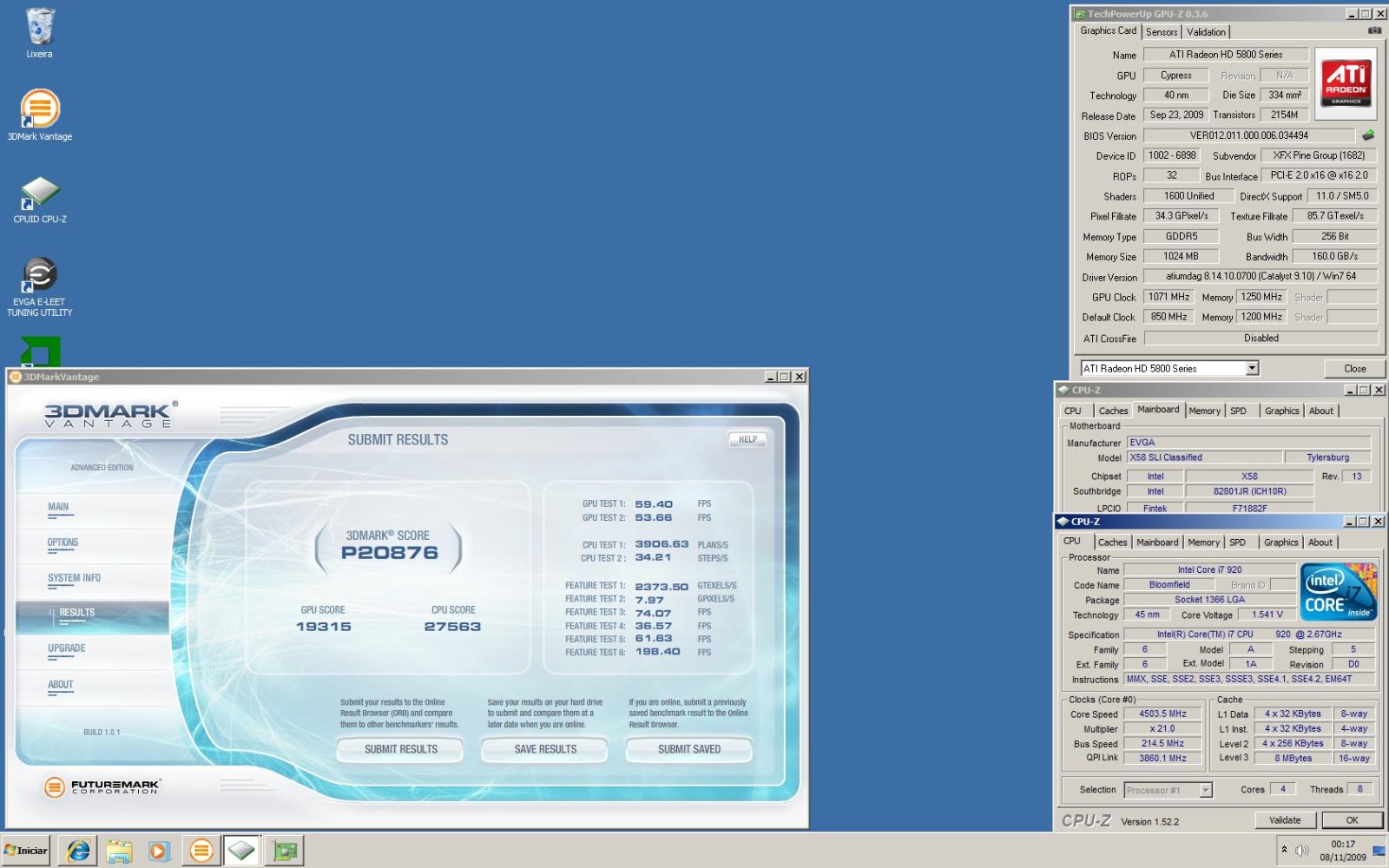Open Memory tab in front CPU-Z window

[x=1203, y=542]
